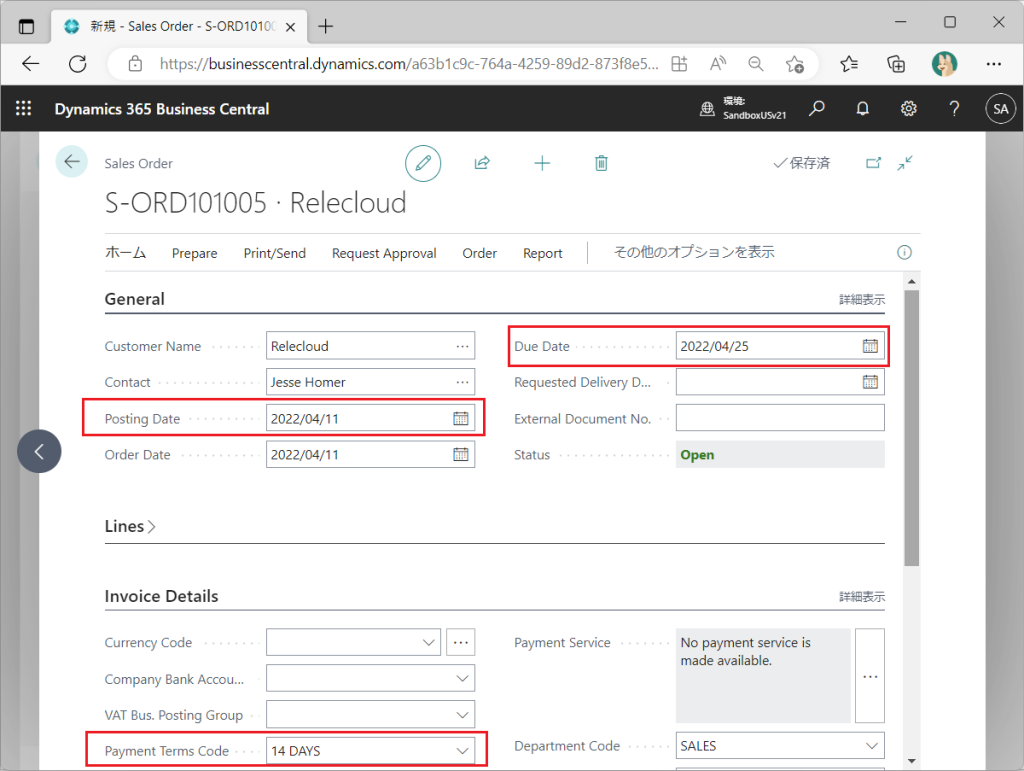Go back using the Sales Order back arrow

[x=72, y=161]
